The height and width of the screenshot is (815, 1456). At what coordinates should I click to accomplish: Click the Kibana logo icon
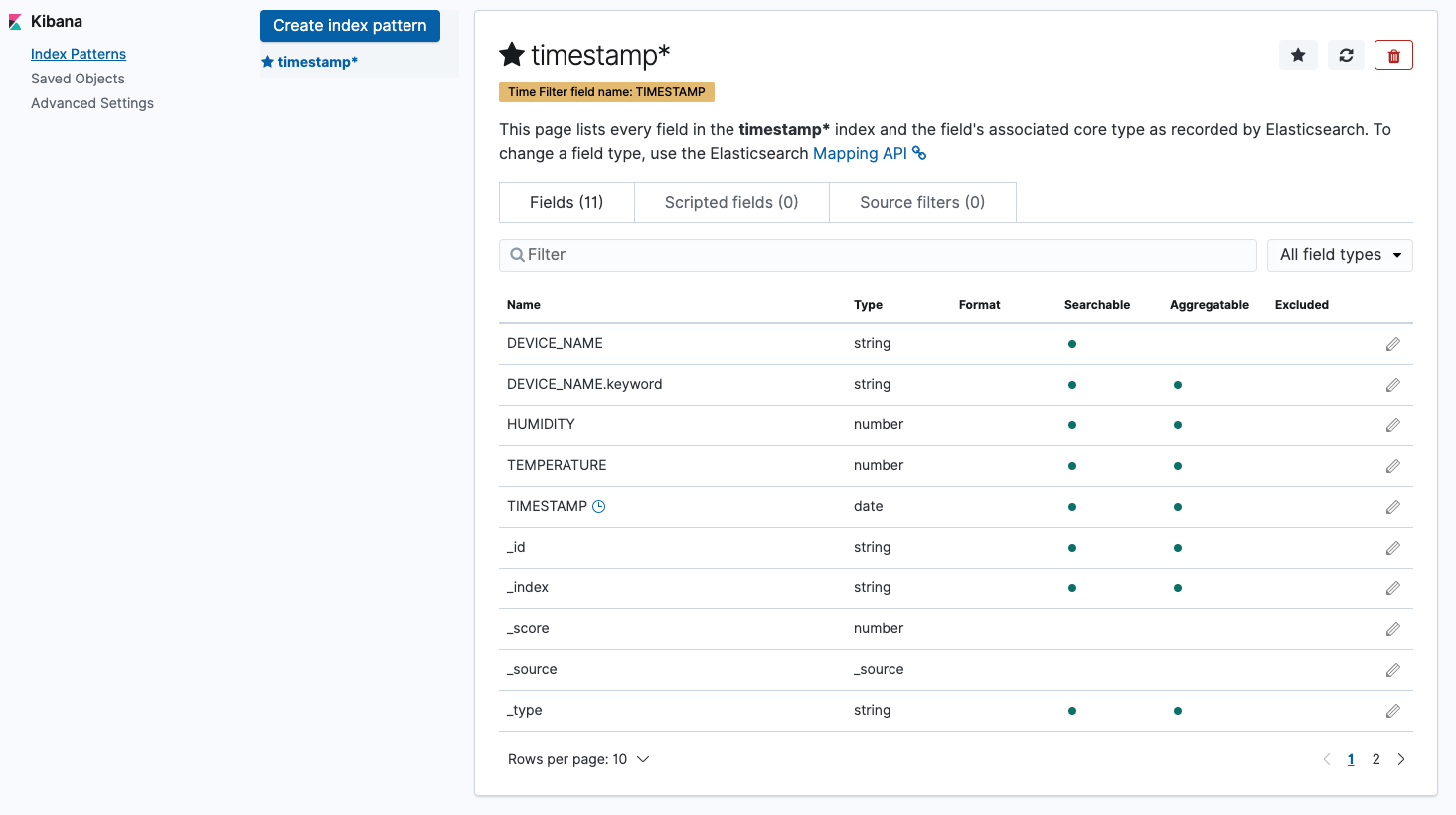pos(15,22)
